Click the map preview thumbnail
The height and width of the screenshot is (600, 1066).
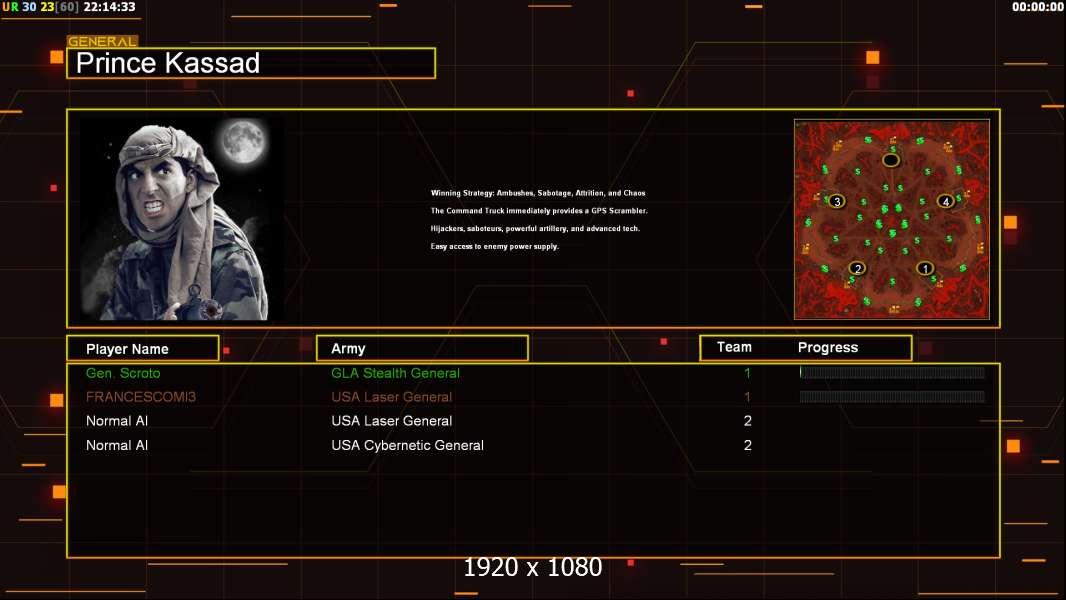891,219
